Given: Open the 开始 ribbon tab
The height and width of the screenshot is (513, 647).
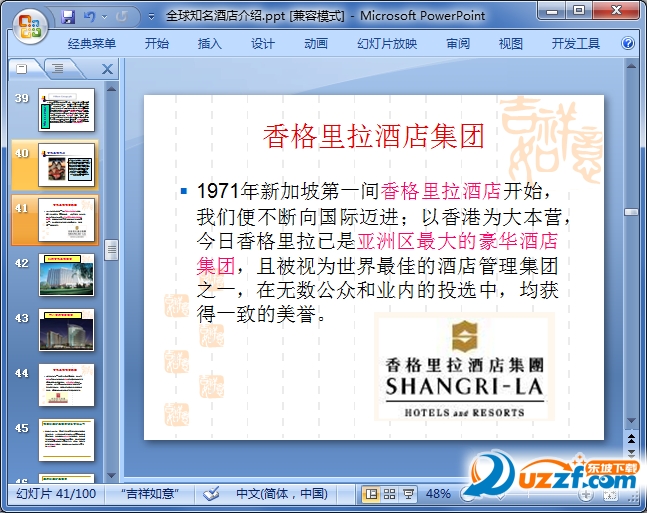Looking at the screenshot, I should pyautogui.click(x=157, y=43).
